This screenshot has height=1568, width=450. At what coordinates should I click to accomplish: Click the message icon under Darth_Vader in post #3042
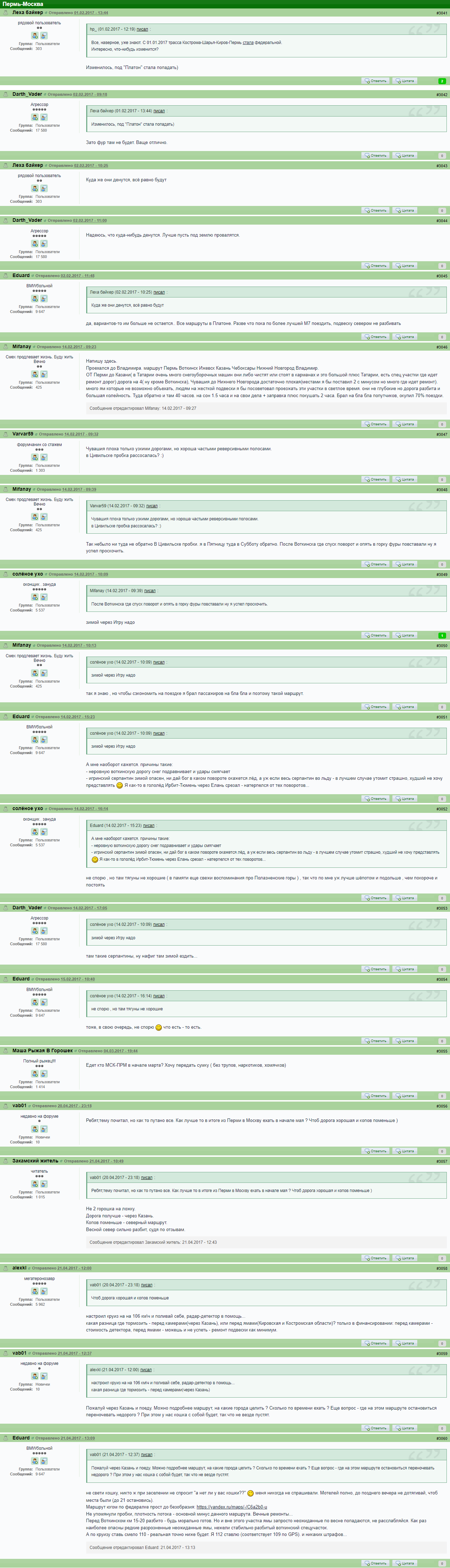point(44,118)
